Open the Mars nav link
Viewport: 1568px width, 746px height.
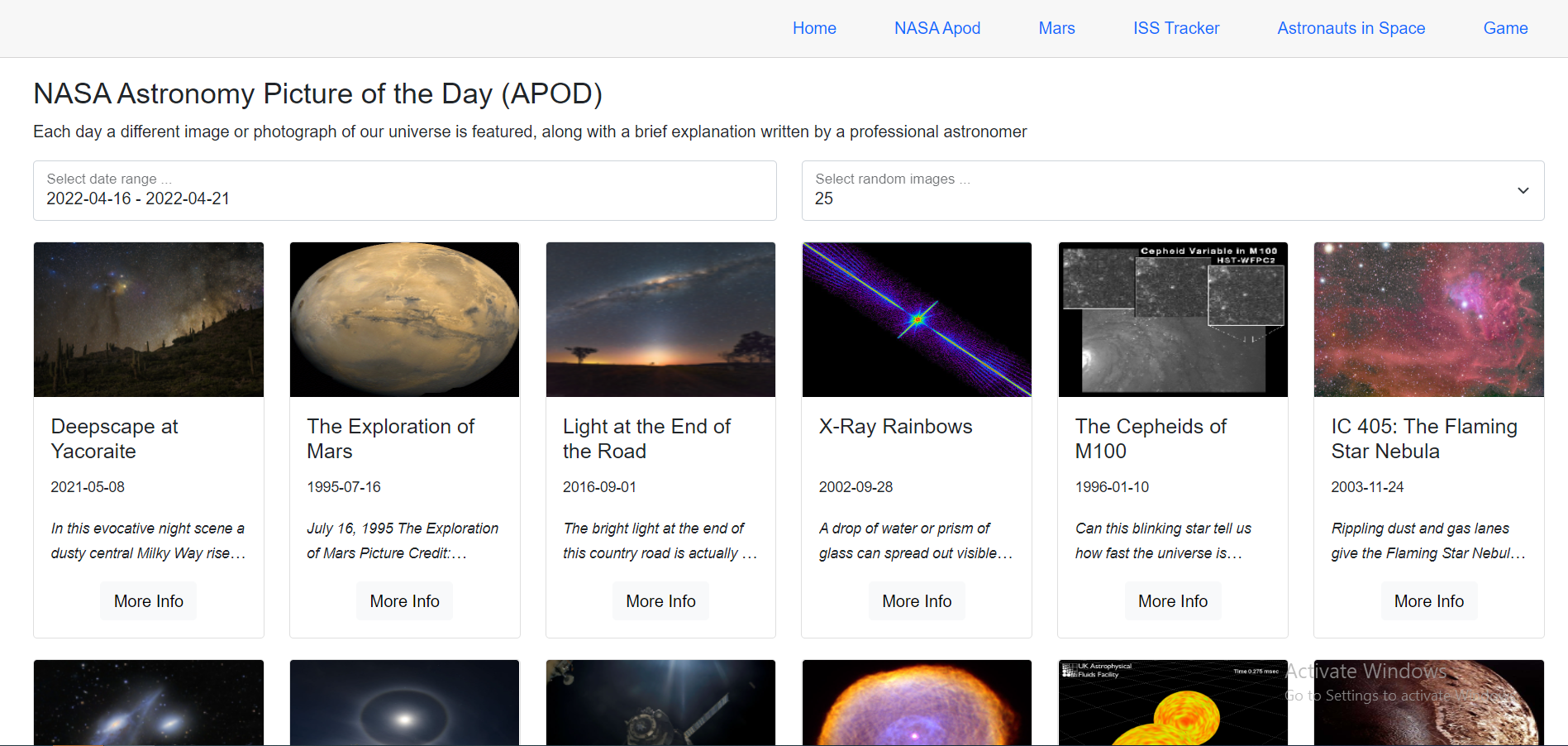(x=1056, y=28)
